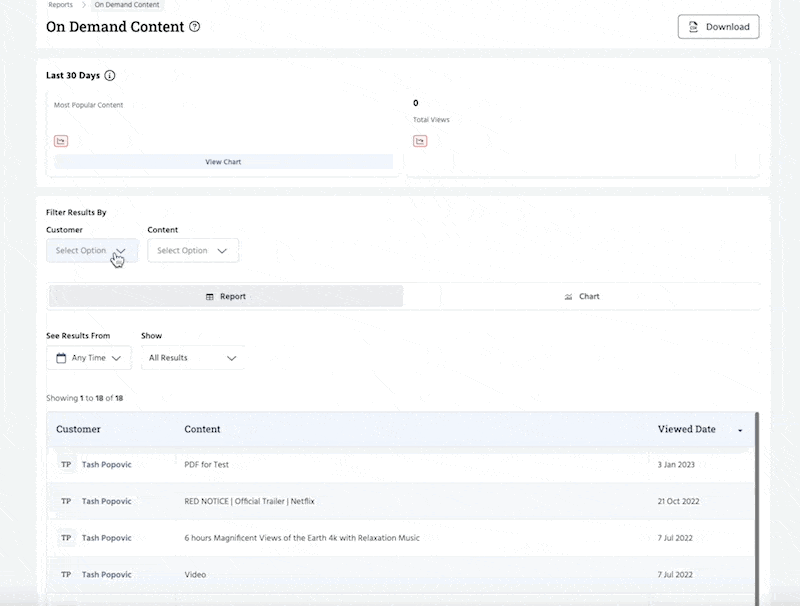This screenshot has width=800, height=606.
Task: Open the Content filter dropdown
Action: click(193, 251)
